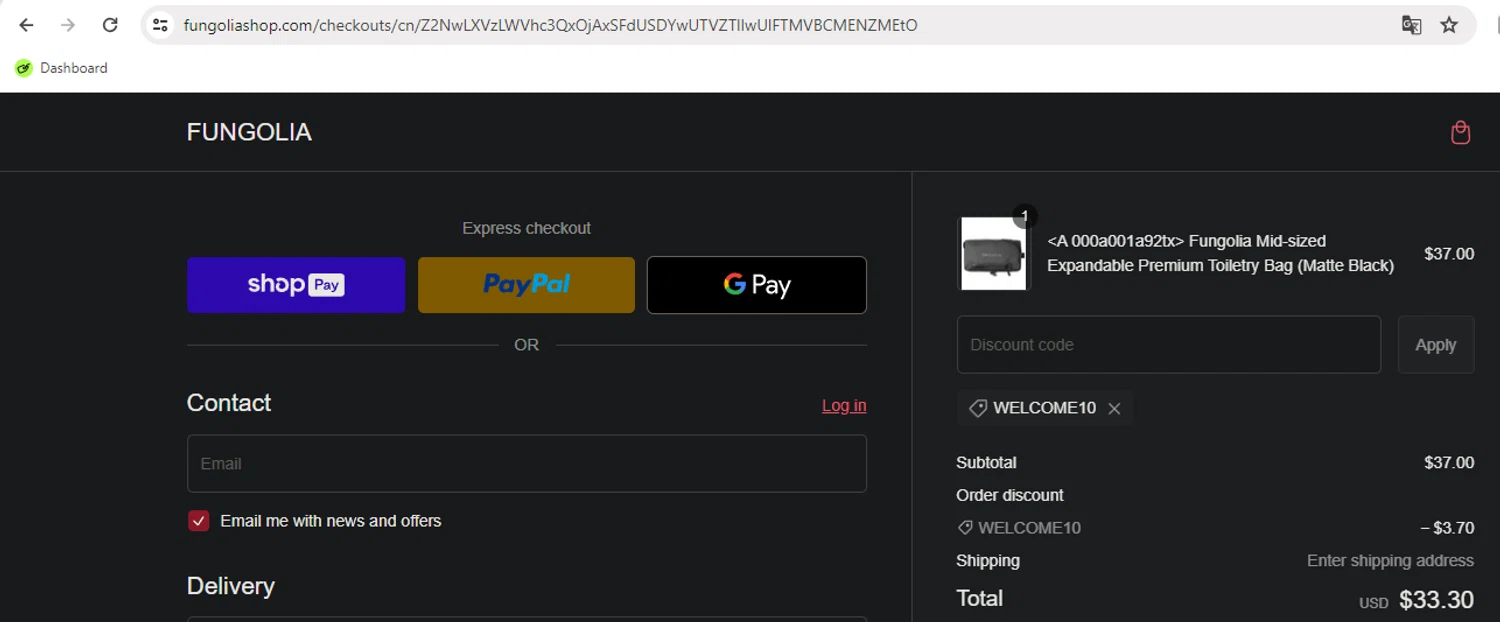Click the Subtotal value $37.00
Viewport: 1500px width, 622px height.
point(1449,463)
